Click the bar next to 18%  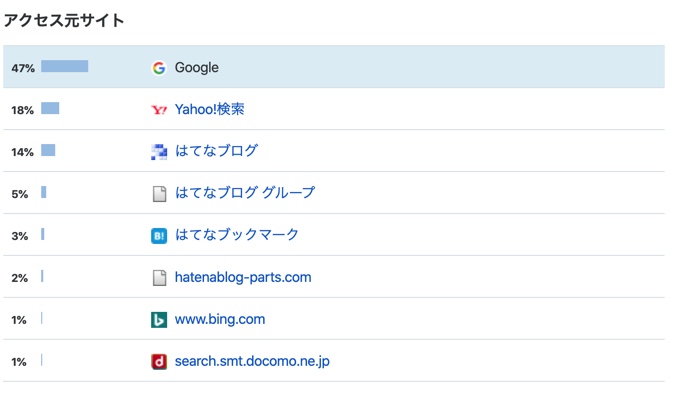(50, 108)
